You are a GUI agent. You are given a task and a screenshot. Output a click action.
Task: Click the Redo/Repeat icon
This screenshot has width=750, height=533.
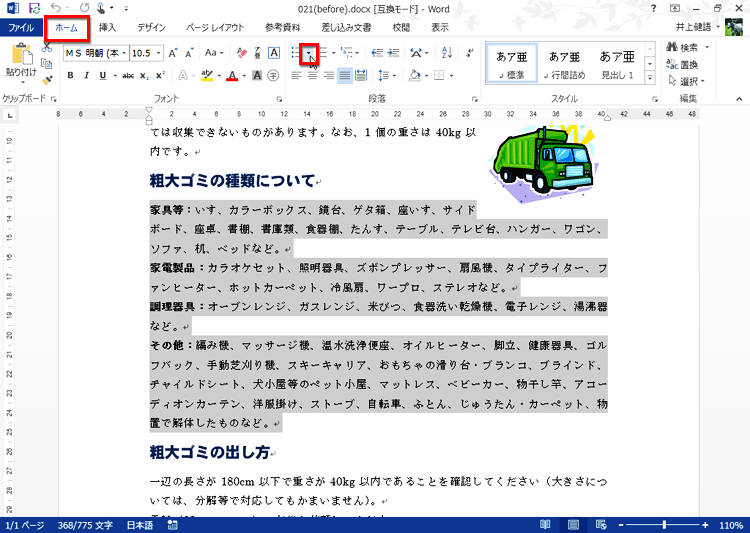pos(84,8)
